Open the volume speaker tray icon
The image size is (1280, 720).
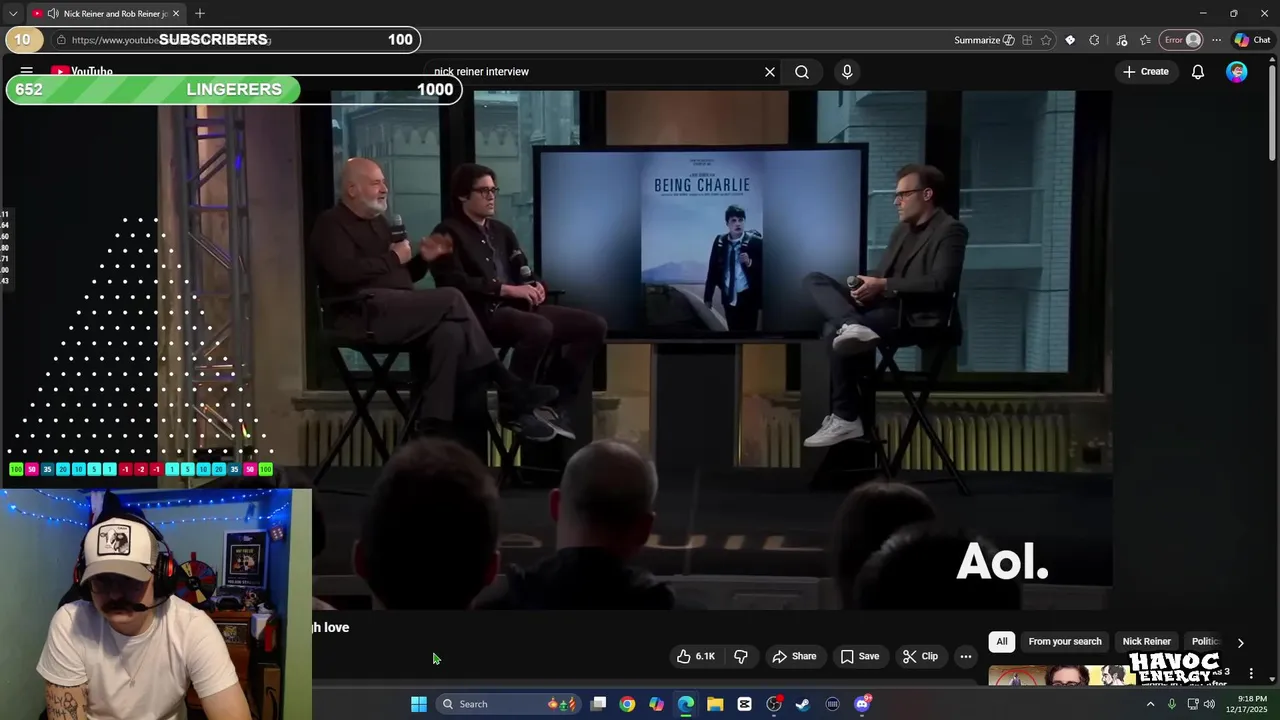tap(1209, 704)
